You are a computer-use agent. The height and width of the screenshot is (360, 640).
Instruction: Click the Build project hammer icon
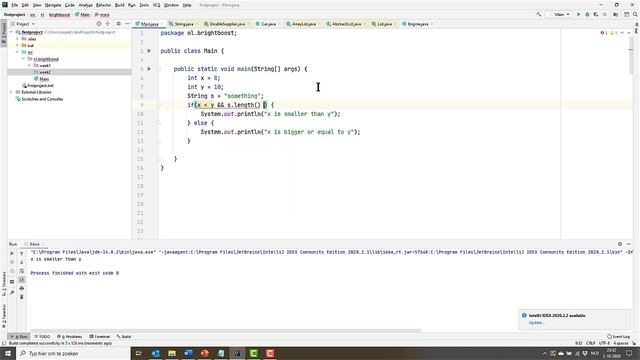(x=539, y=14)
